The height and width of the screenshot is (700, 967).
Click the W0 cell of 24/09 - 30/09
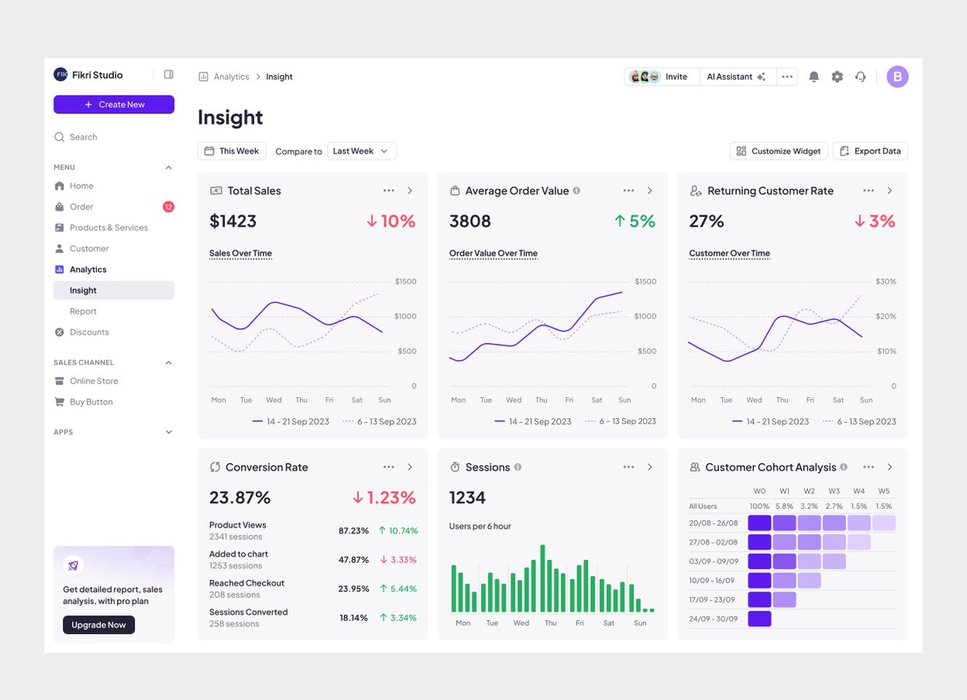click(759, 619)
